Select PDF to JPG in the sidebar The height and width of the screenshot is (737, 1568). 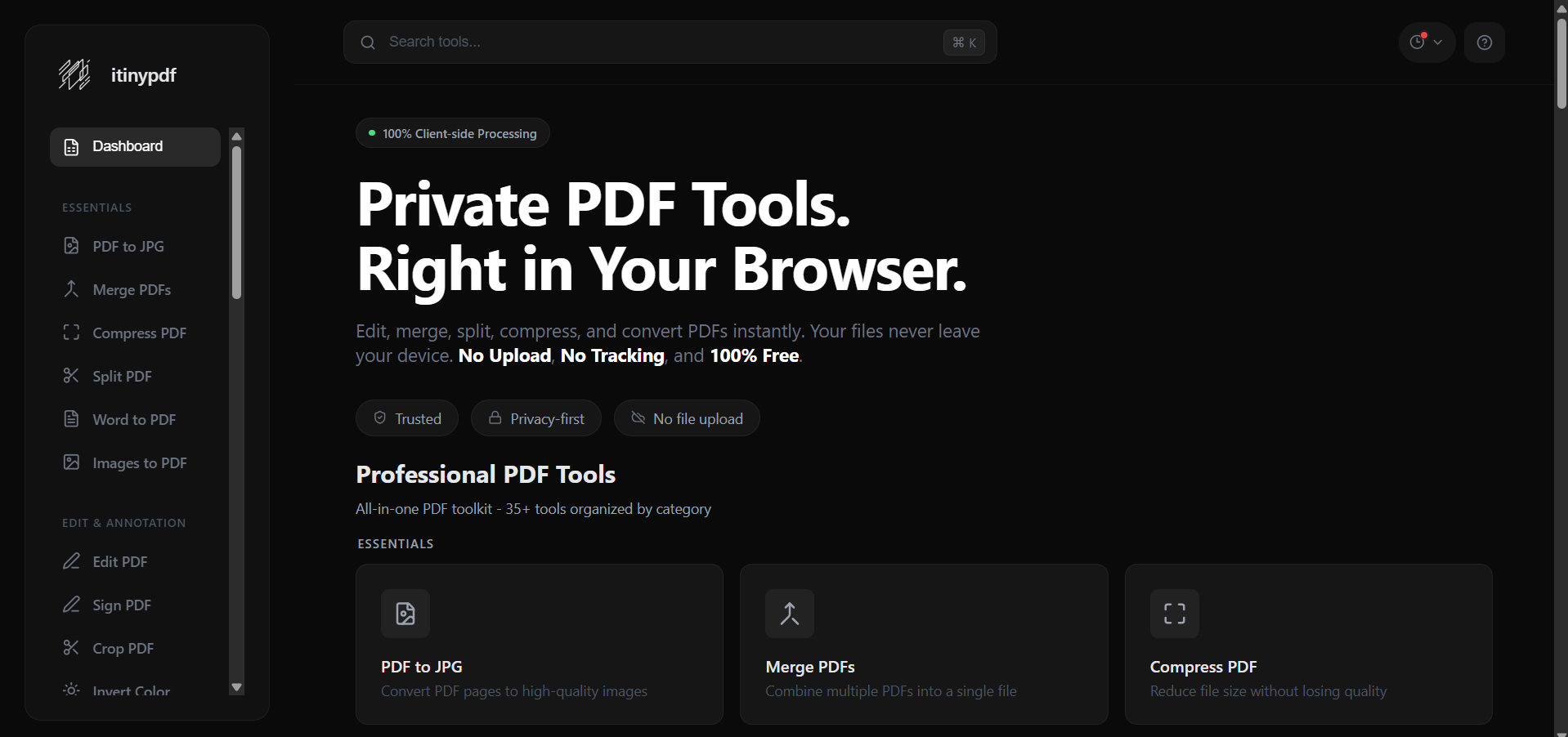128,245
